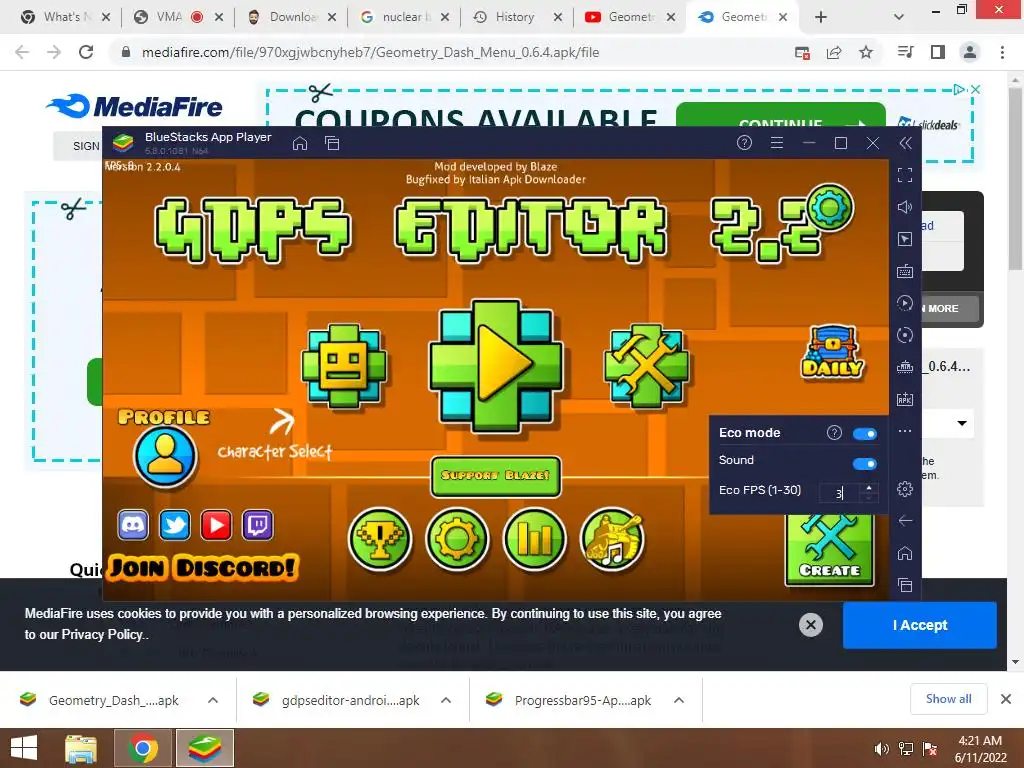Open the achievements trophy button
The height and width of the screenshot is (768, 1024).
point(380,539)
